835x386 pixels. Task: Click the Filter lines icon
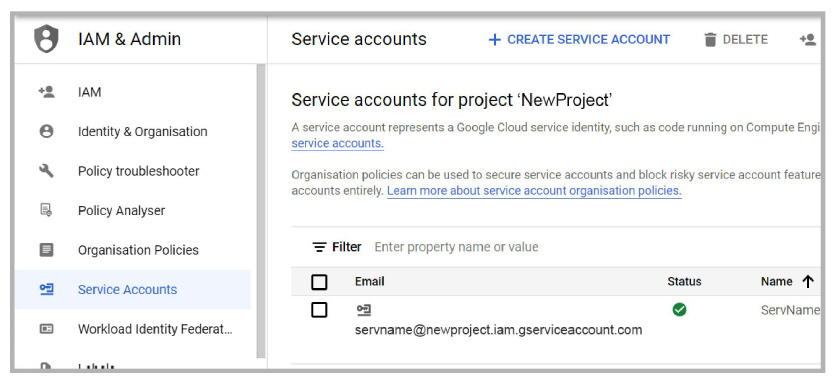pos(319,247)
